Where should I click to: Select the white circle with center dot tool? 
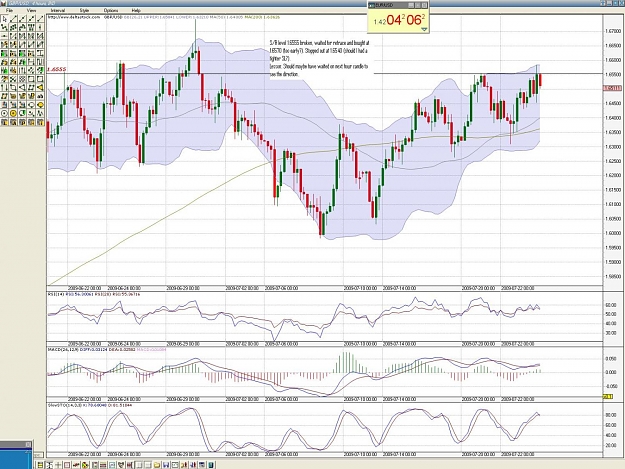(x=4, y=113)
